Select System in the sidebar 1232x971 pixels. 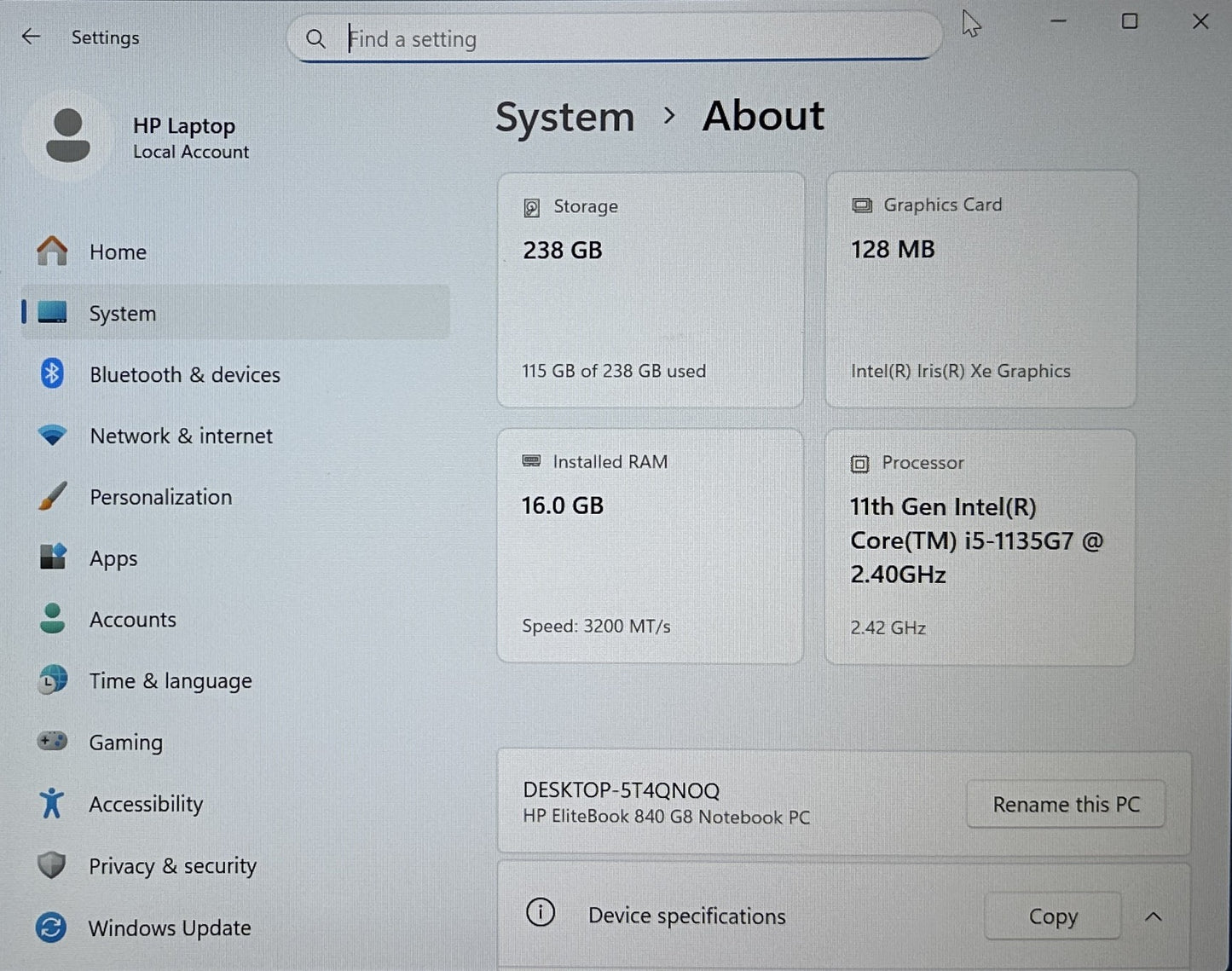[123, 314]
